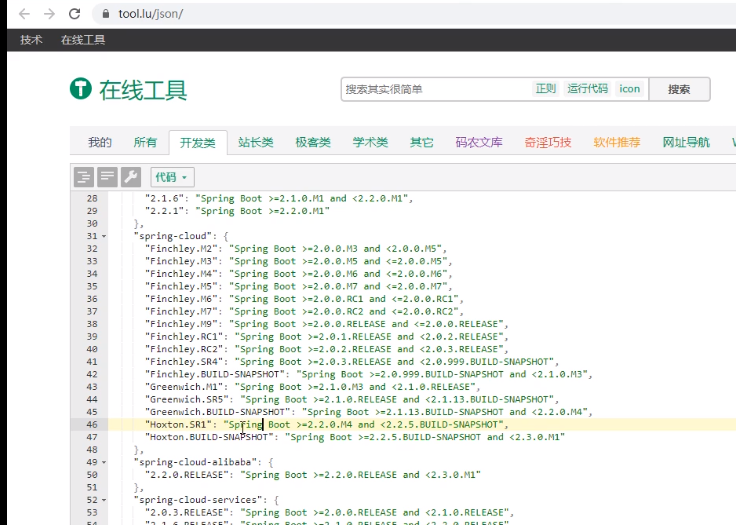Open the 其它 tab
This screenshot has height=525, width=736.
pyautogui.click(x=422, y=142)
